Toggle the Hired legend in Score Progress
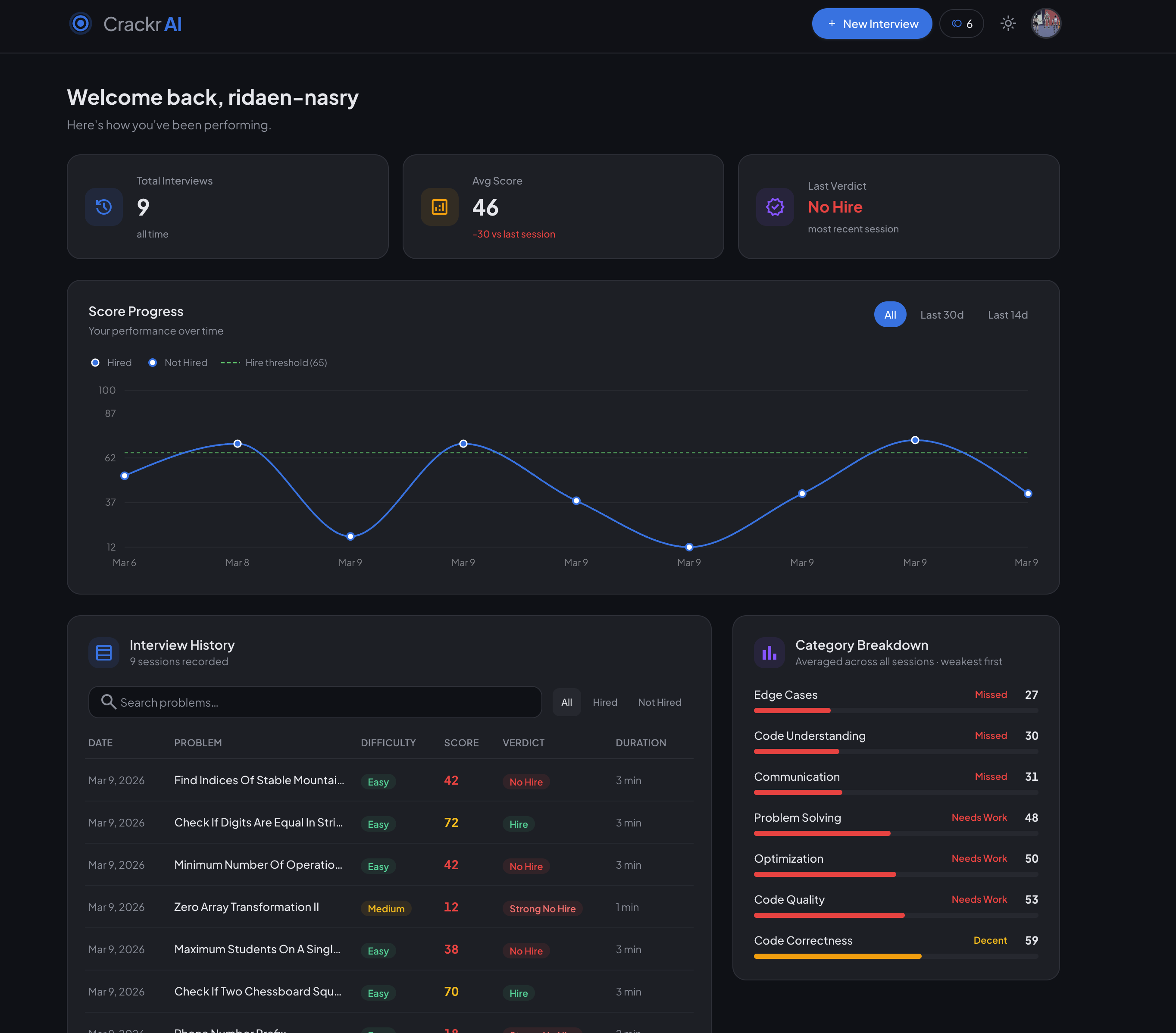 (112, 363)
